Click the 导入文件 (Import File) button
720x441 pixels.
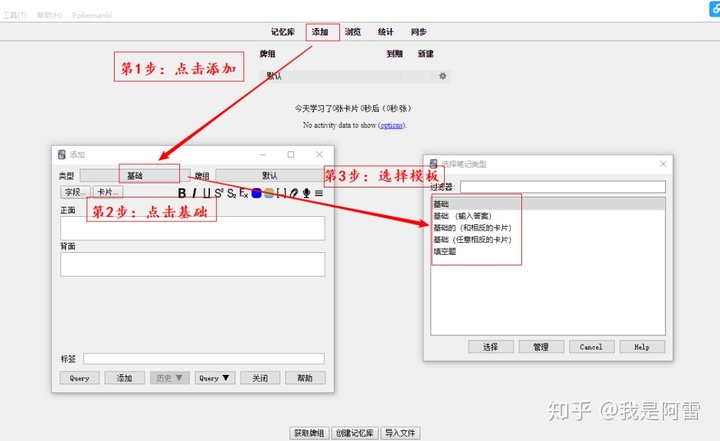400,433
